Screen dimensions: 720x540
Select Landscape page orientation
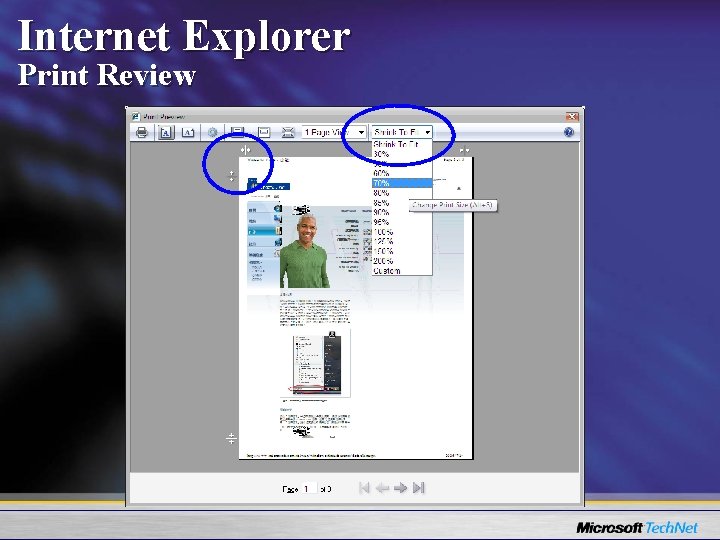coord(188,133)
